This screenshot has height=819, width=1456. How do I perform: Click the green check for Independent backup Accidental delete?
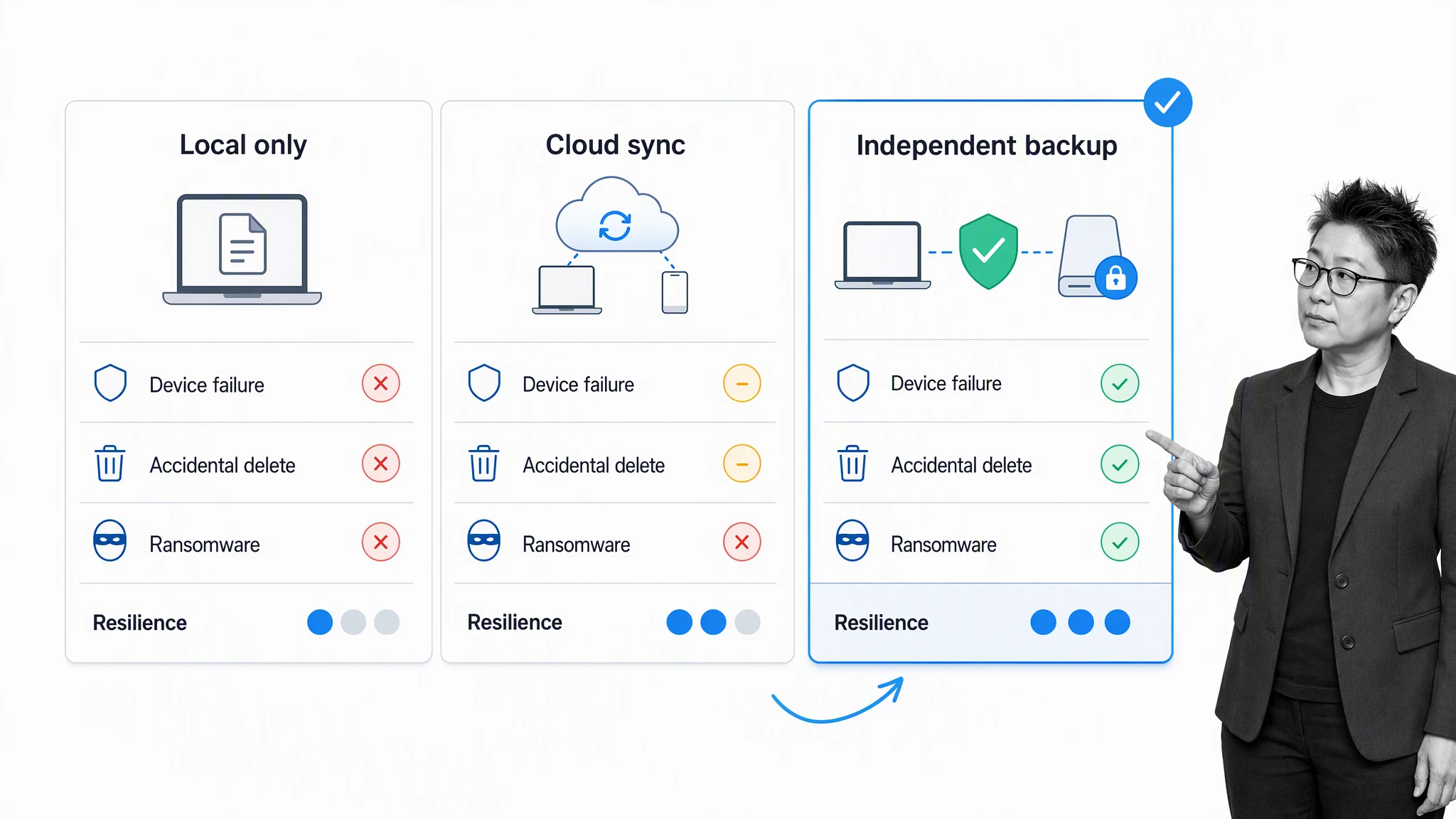point(1120,464)
